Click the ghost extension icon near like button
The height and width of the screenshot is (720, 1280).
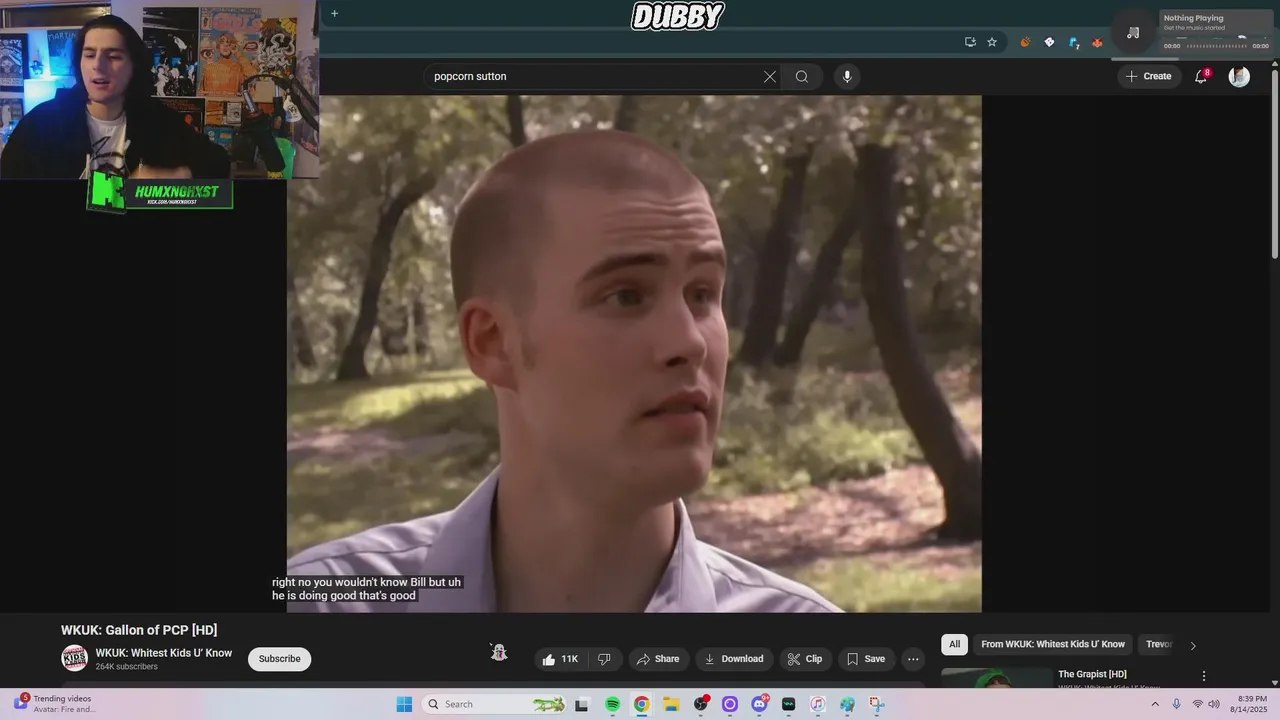coord(499,653)
